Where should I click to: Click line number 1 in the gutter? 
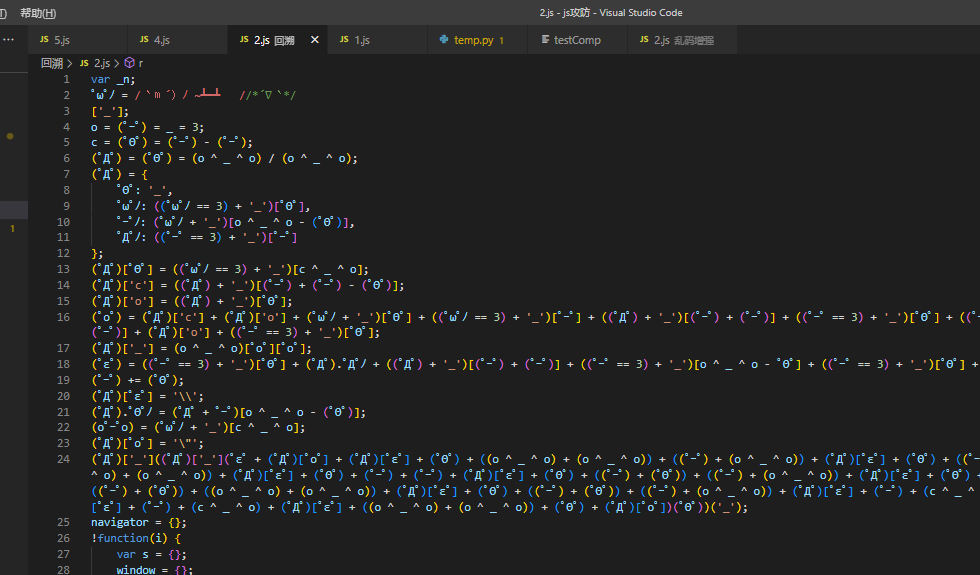coord(66,79)
